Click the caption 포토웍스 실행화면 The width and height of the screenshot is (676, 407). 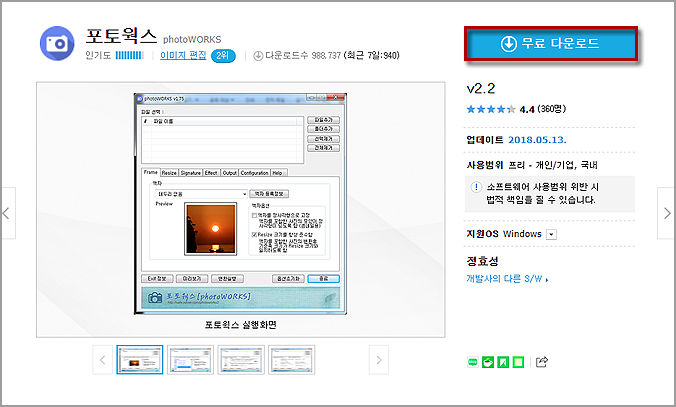tap(241, 325)
